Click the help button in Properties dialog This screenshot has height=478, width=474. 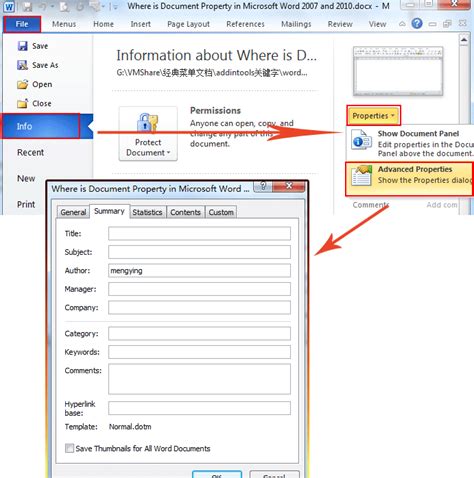coord(263,186)
